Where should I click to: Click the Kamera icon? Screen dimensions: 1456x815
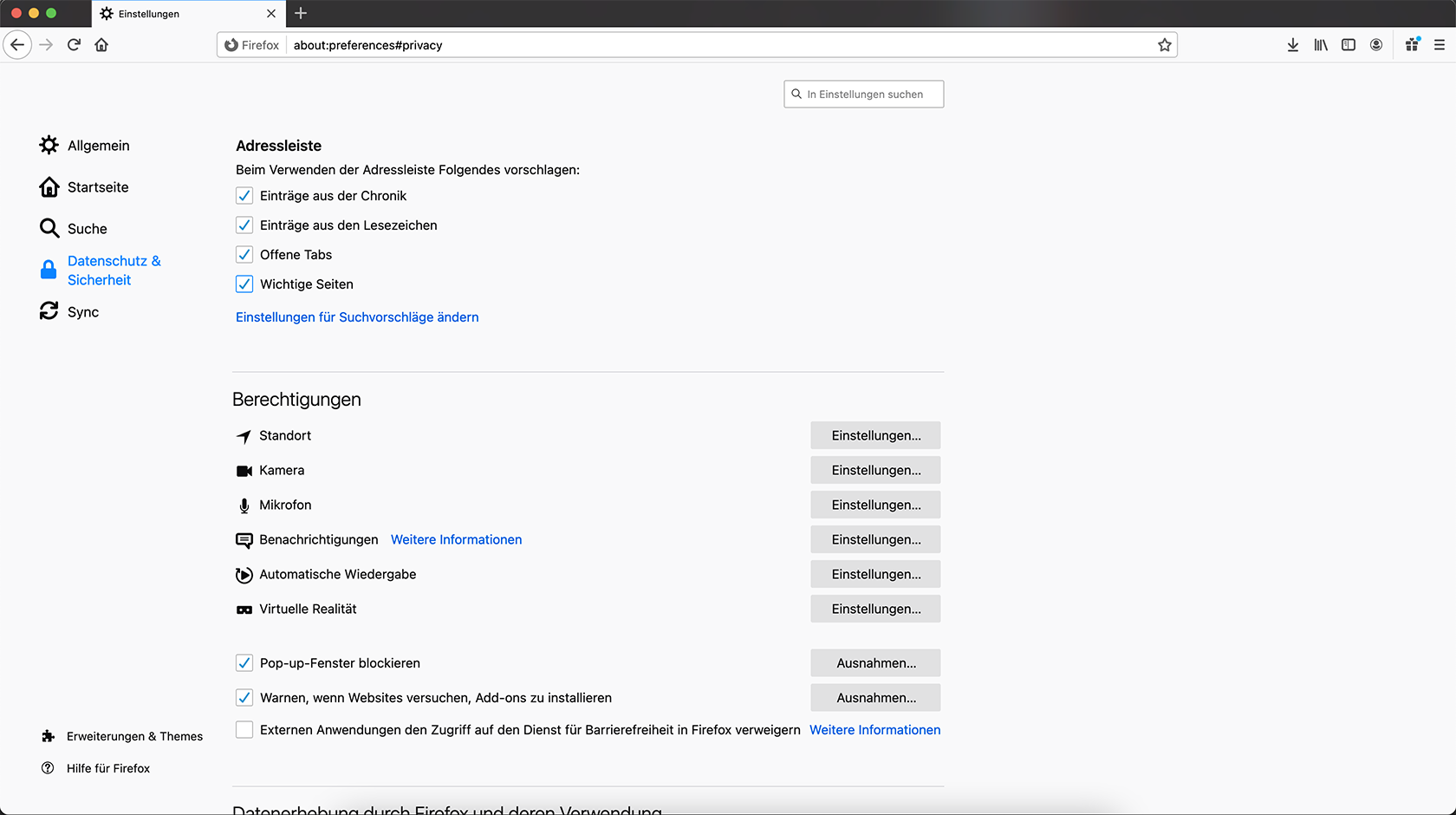(244, 471)
